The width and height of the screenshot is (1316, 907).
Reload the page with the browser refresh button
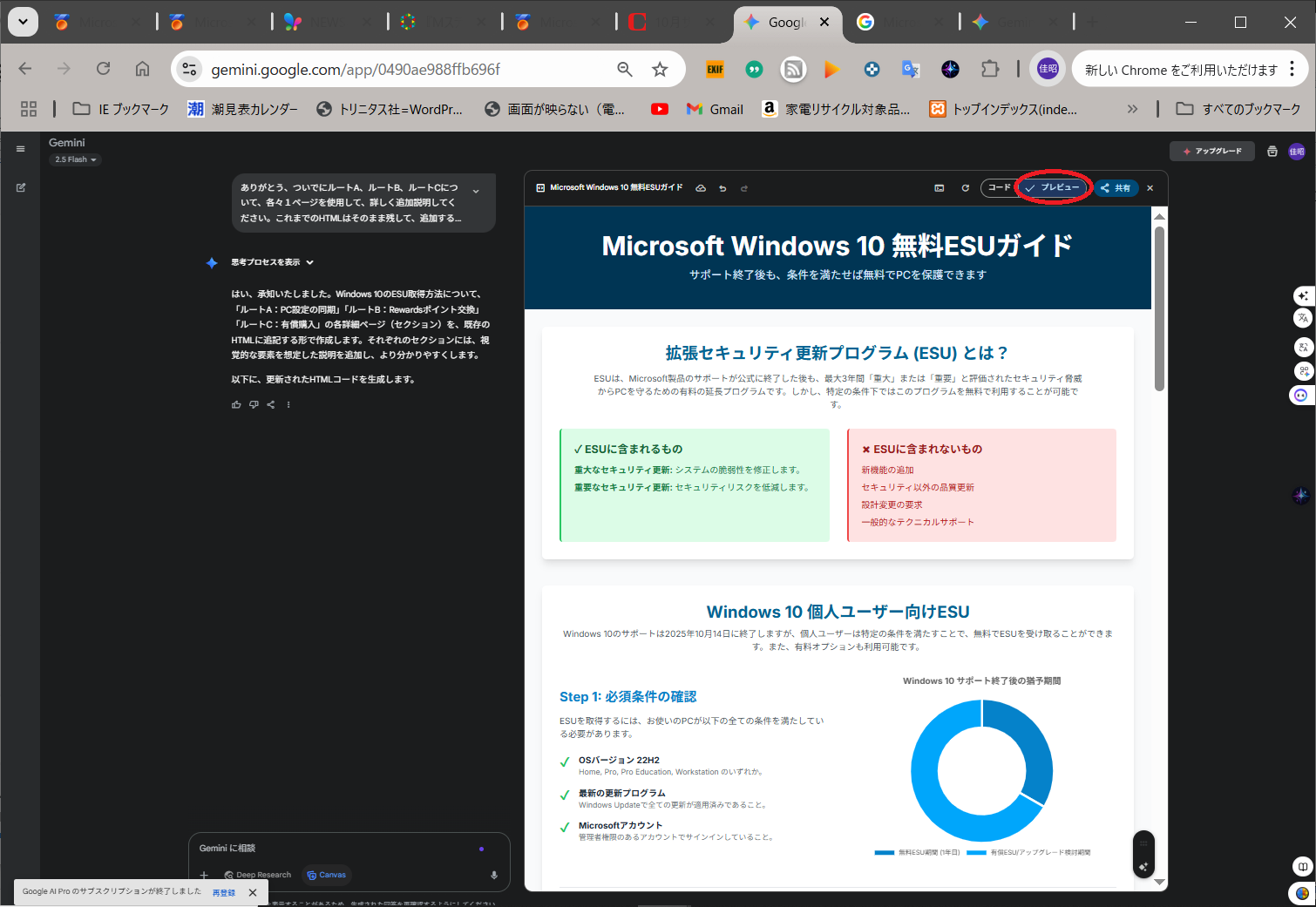coord(103,69)
